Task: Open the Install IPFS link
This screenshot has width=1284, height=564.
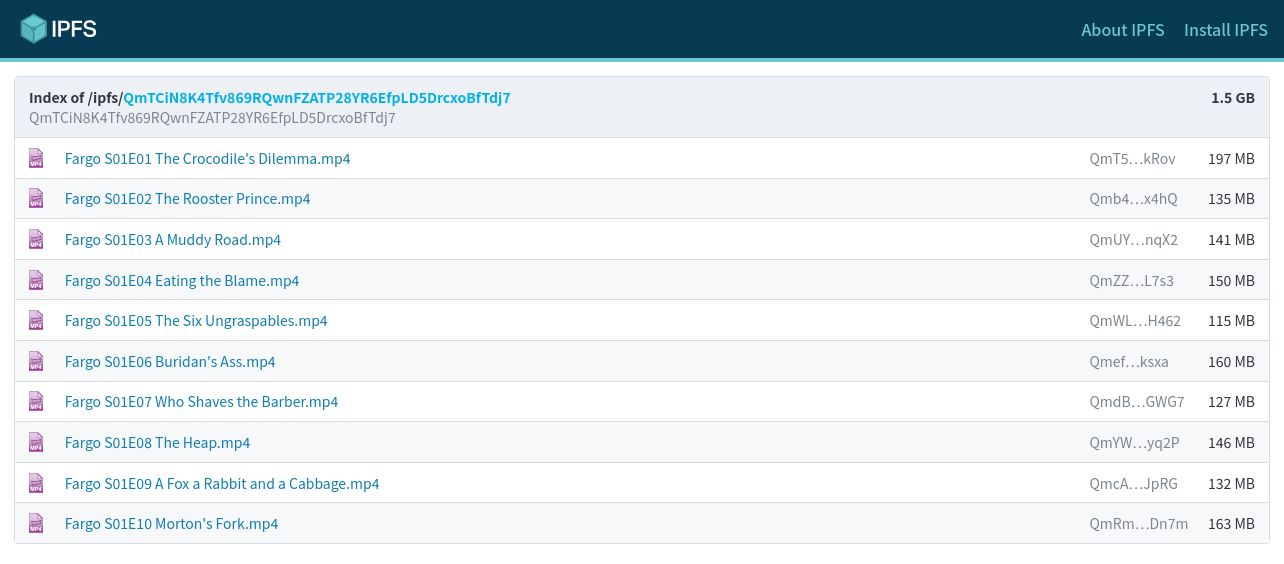Action: (x=1226, y=30)
